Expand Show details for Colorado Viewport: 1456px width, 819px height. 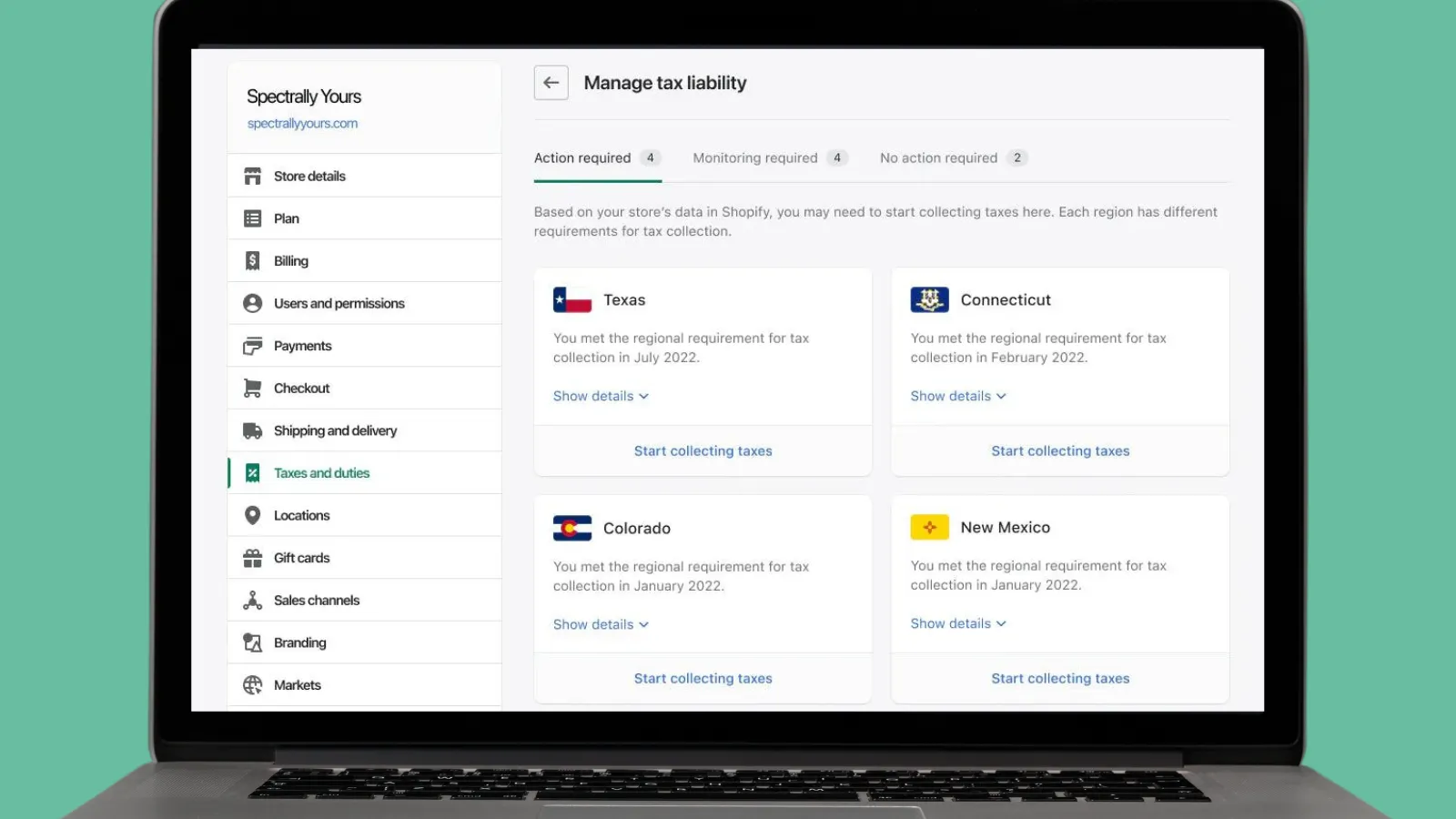tap(601, 625)
